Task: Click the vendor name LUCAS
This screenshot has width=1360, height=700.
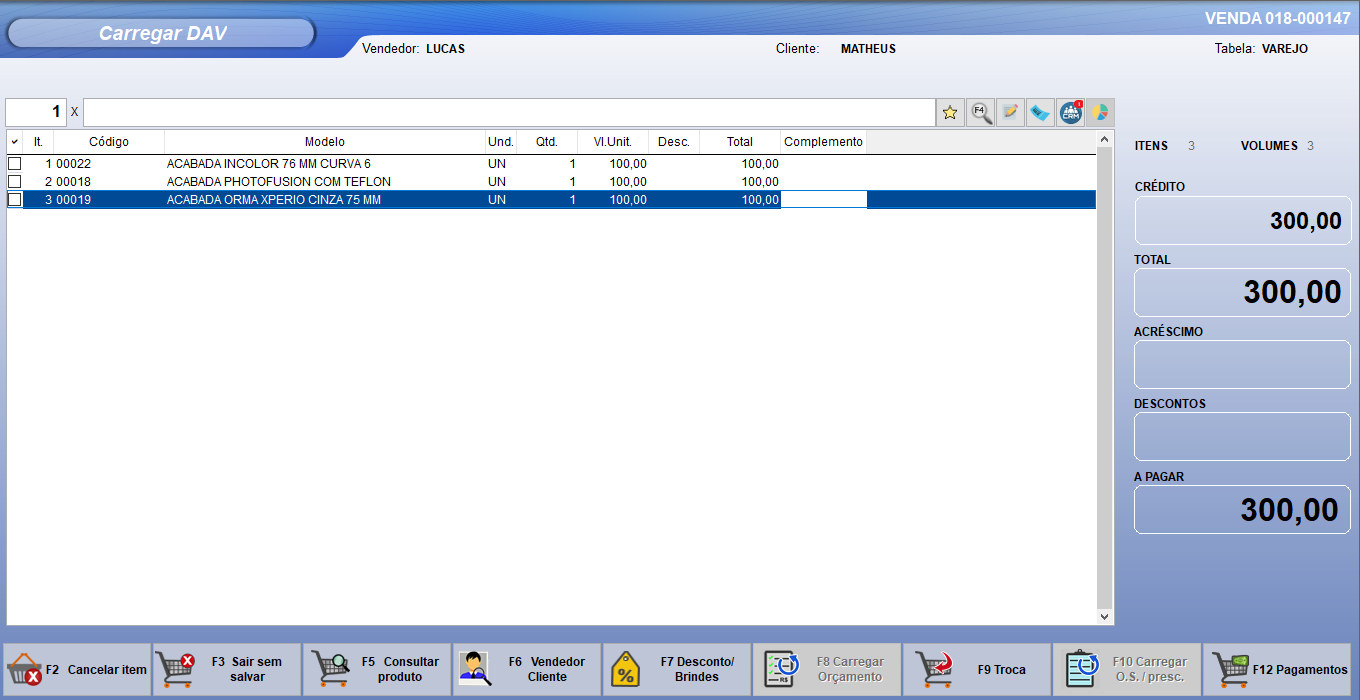Action: 445,48
